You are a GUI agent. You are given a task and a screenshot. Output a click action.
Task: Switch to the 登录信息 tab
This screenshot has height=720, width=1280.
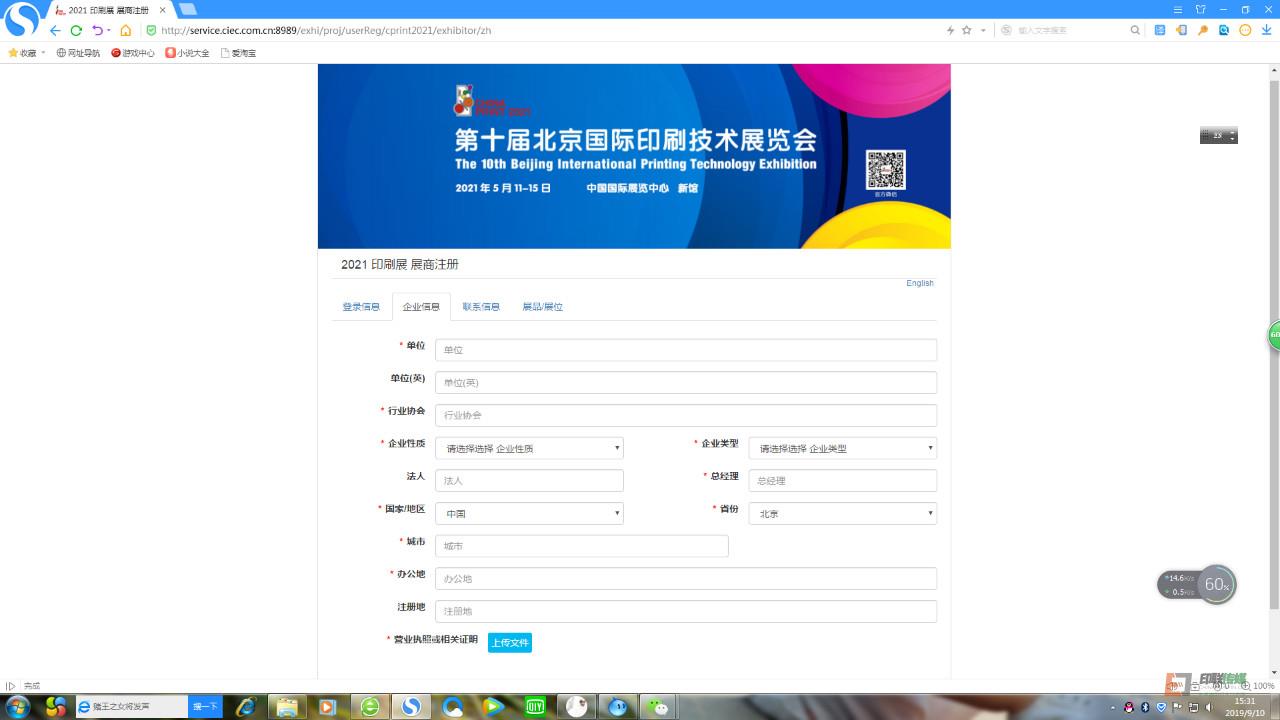pos(361,307)
